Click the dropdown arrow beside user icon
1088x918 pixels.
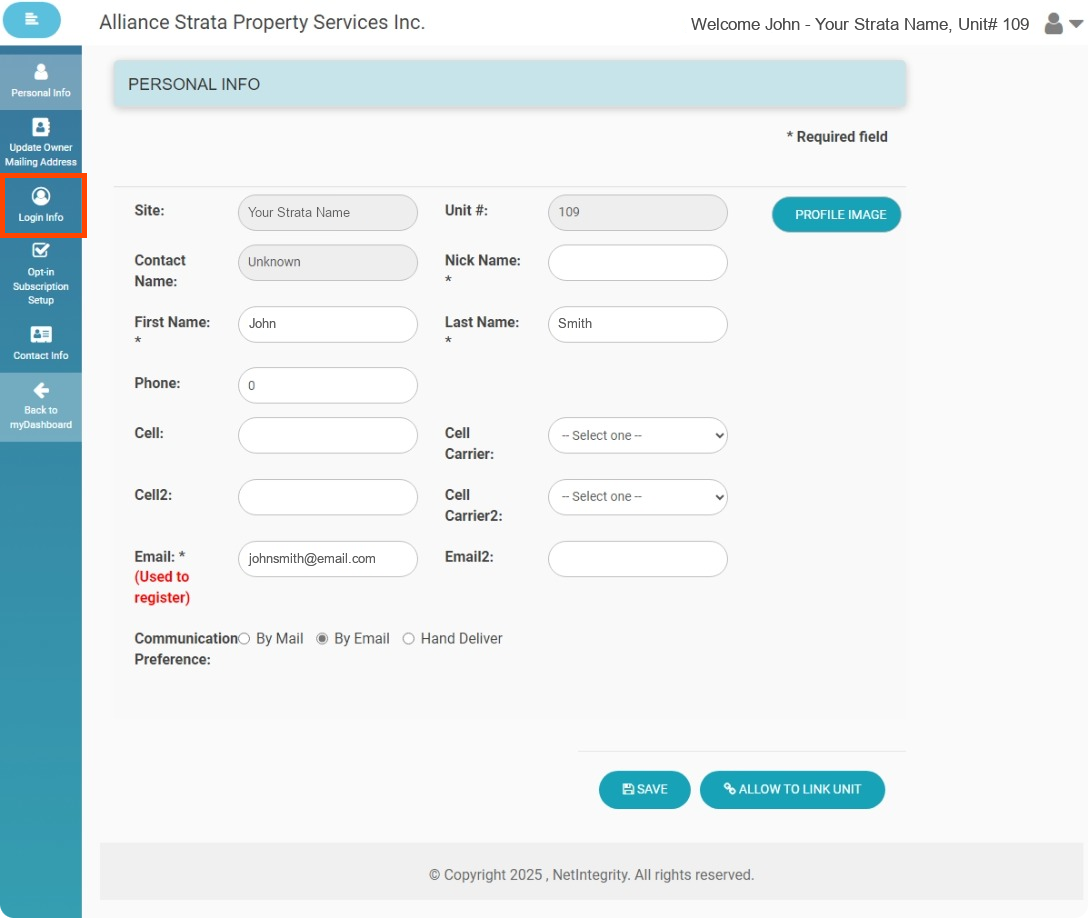coord(1076,24)
